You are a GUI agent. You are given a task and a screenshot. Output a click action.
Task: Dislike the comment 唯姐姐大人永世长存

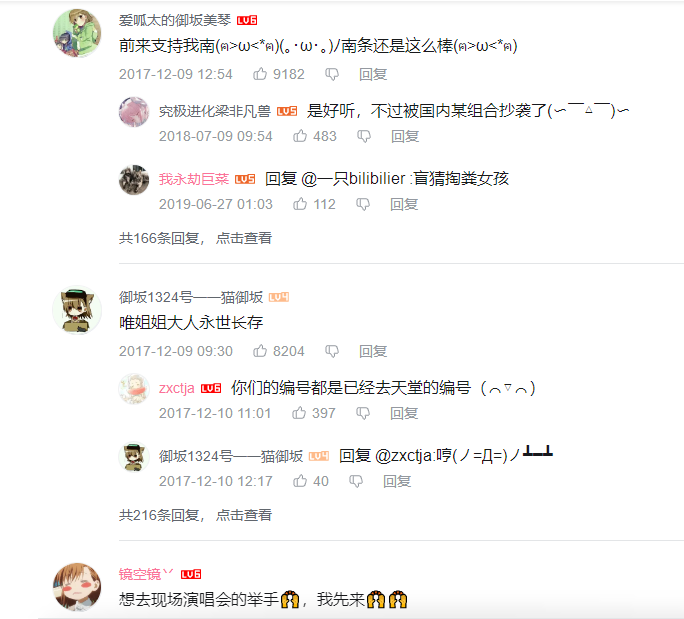(332, 351)
